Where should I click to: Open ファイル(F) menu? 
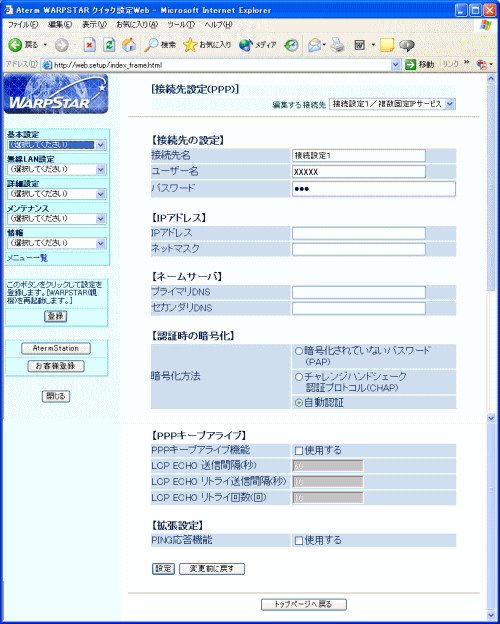(x=23, y=25)
